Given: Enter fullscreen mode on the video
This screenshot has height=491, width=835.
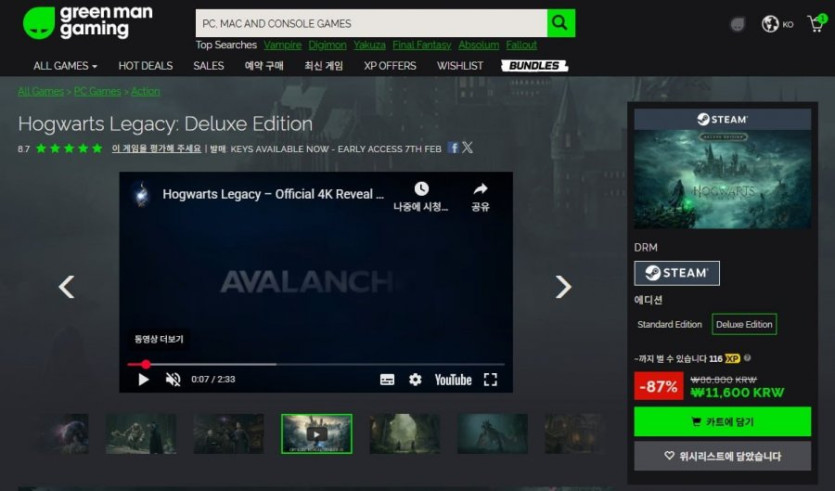Looking at the screenshot, I should [x=490, y=380].
